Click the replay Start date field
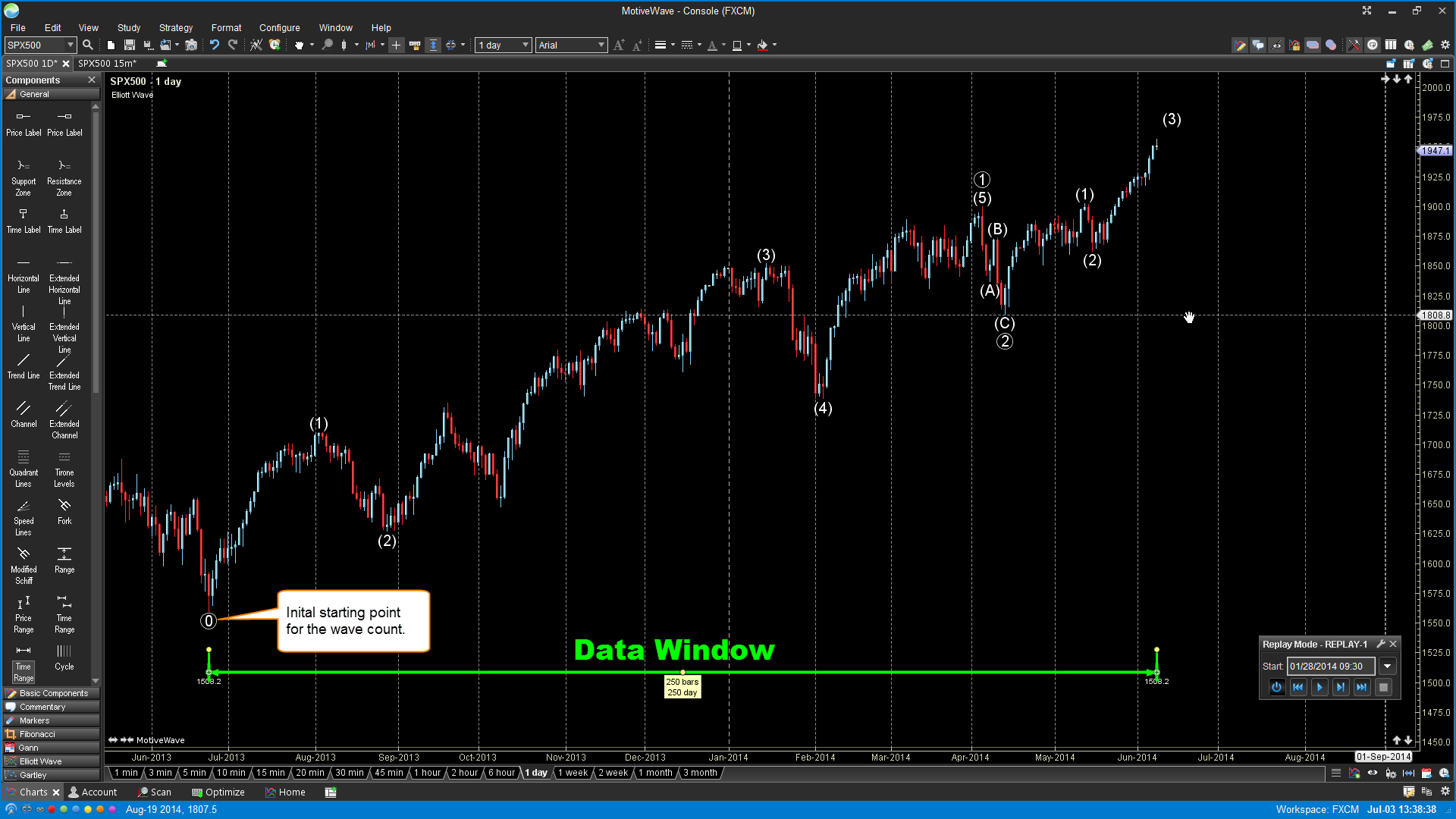Viewport: 1456px width, 819px height. (1331, 667)
